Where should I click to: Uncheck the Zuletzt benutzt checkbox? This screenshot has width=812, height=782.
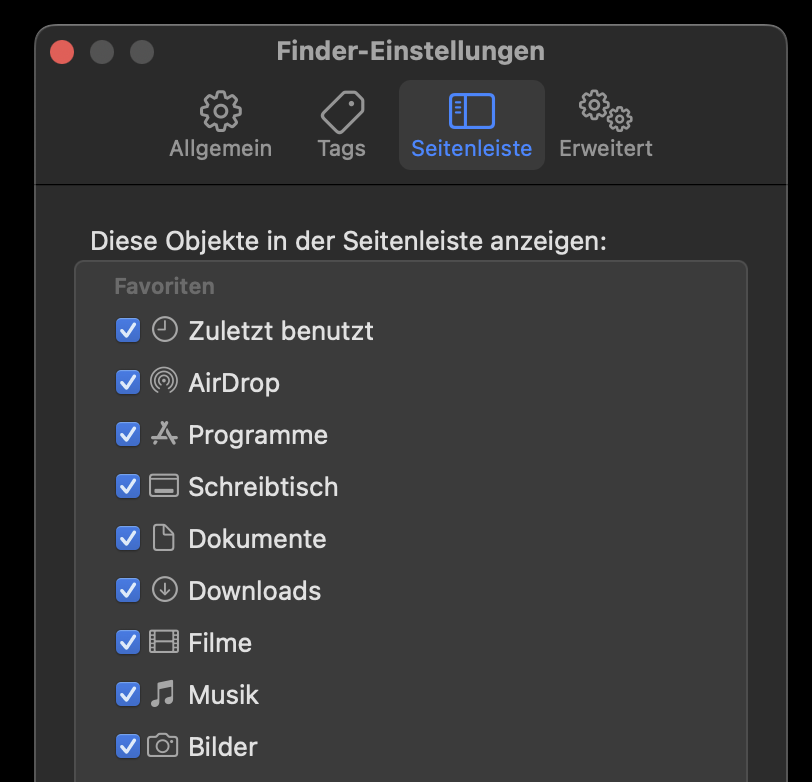click(x=128, y=330)
